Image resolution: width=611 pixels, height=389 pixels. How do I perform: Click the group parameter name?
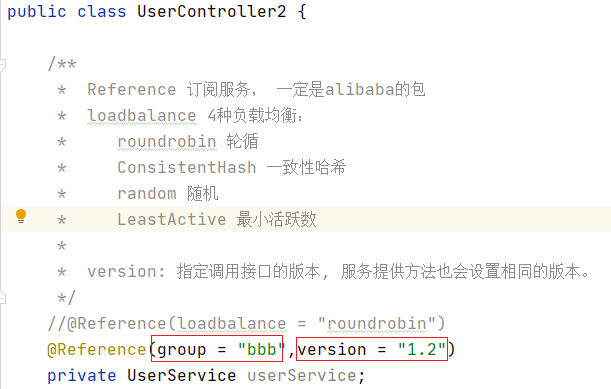[182, 350]
